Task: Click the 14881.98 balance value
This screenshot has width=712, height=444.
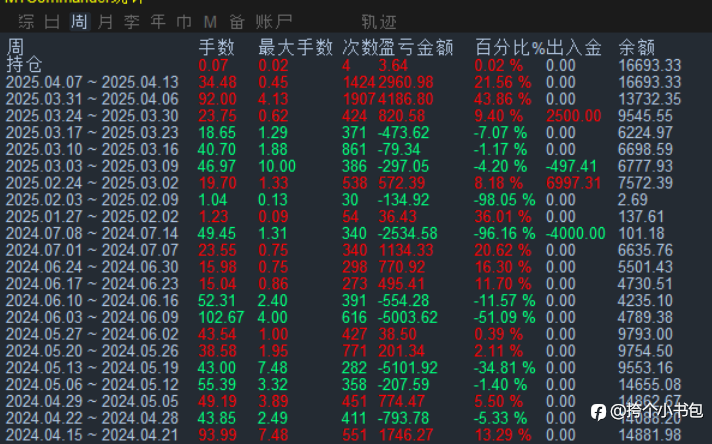Action: point(650,435)
